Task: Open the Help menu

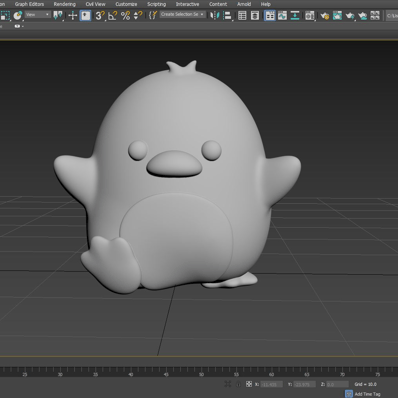Action: coord(266,4)
